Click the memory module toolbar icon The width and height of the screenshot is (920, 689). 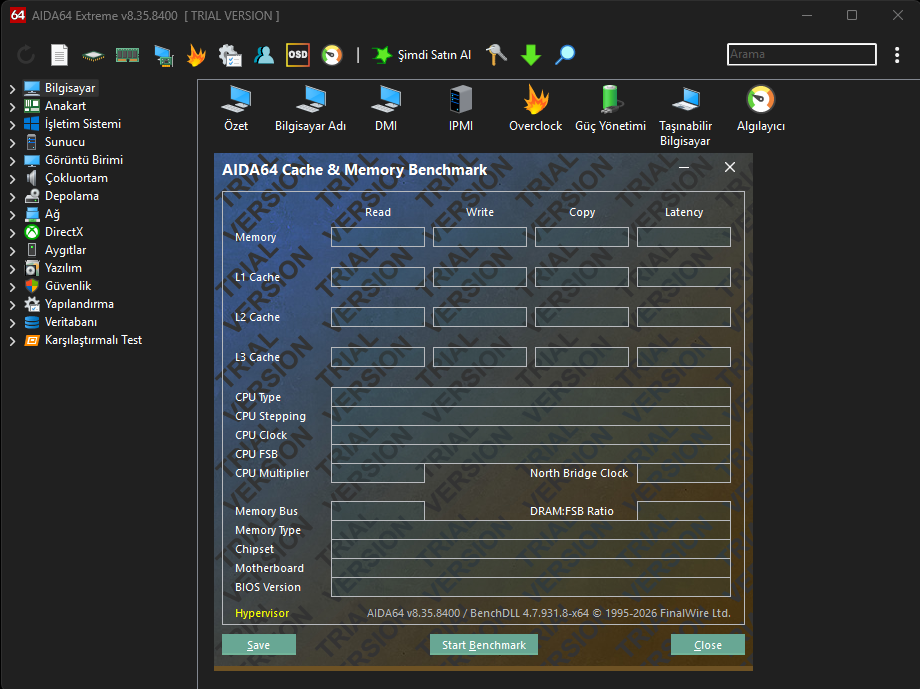coord(127,55)
